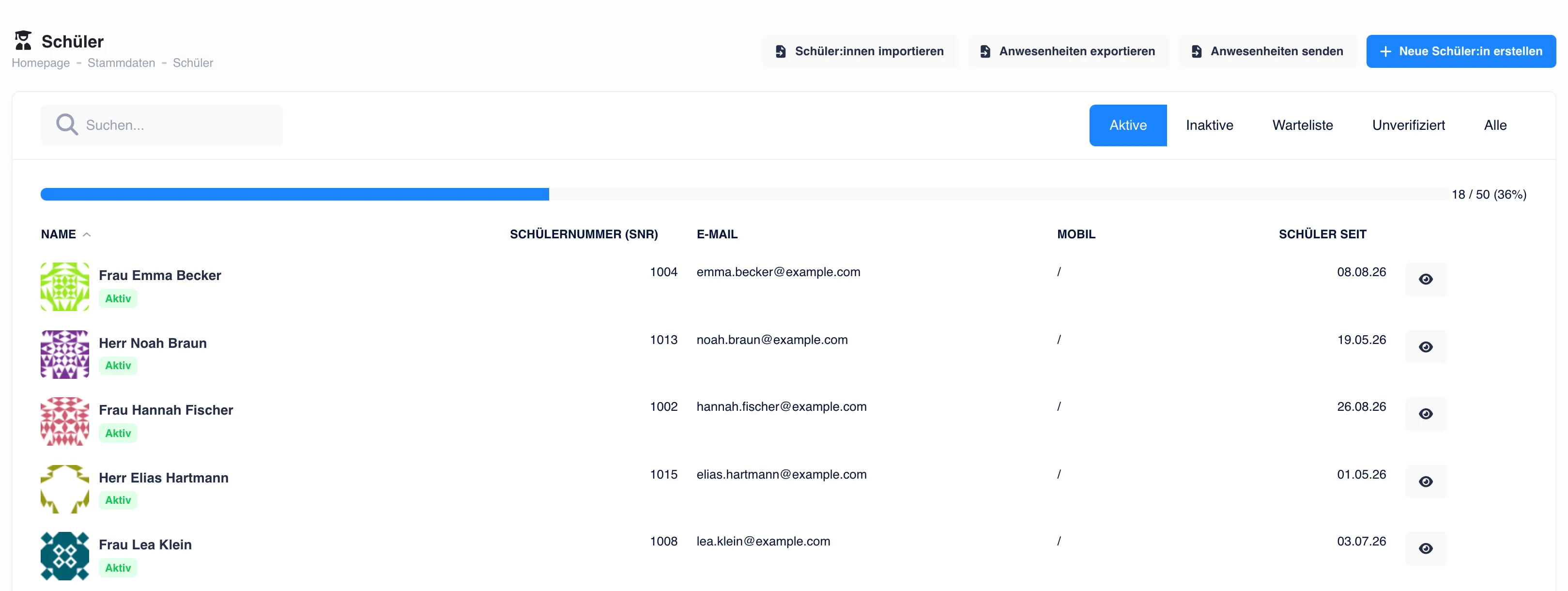
Task: Click Lea Klein's teal avatar
Action: [64, 556]
